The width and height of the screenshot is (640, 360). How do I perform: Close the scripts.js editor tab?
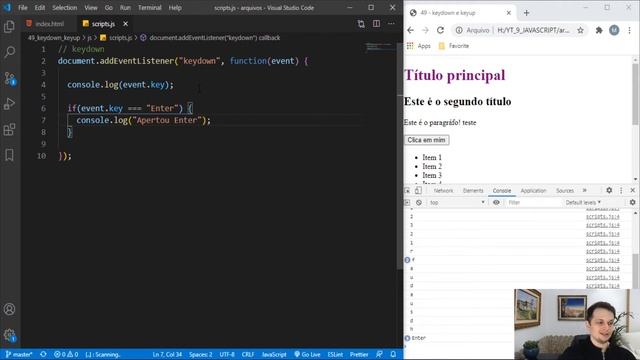pyautogui.click(x=125, y=24)
